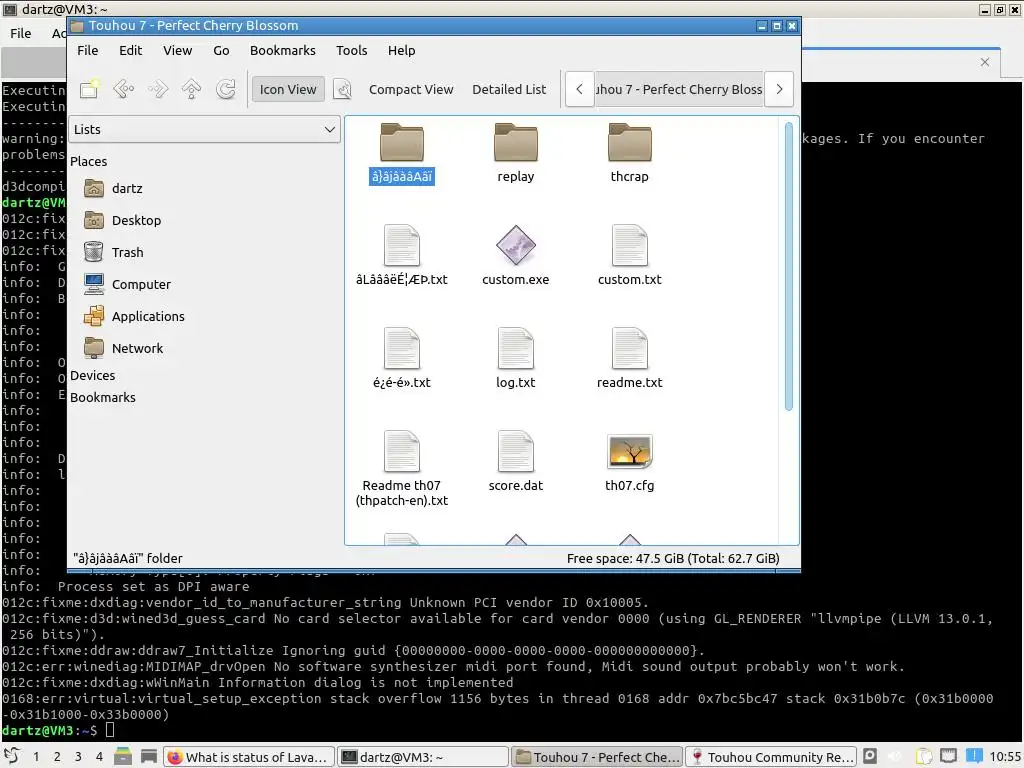
Task: Click the right path-bar scroll arrow
Action: 779,89
